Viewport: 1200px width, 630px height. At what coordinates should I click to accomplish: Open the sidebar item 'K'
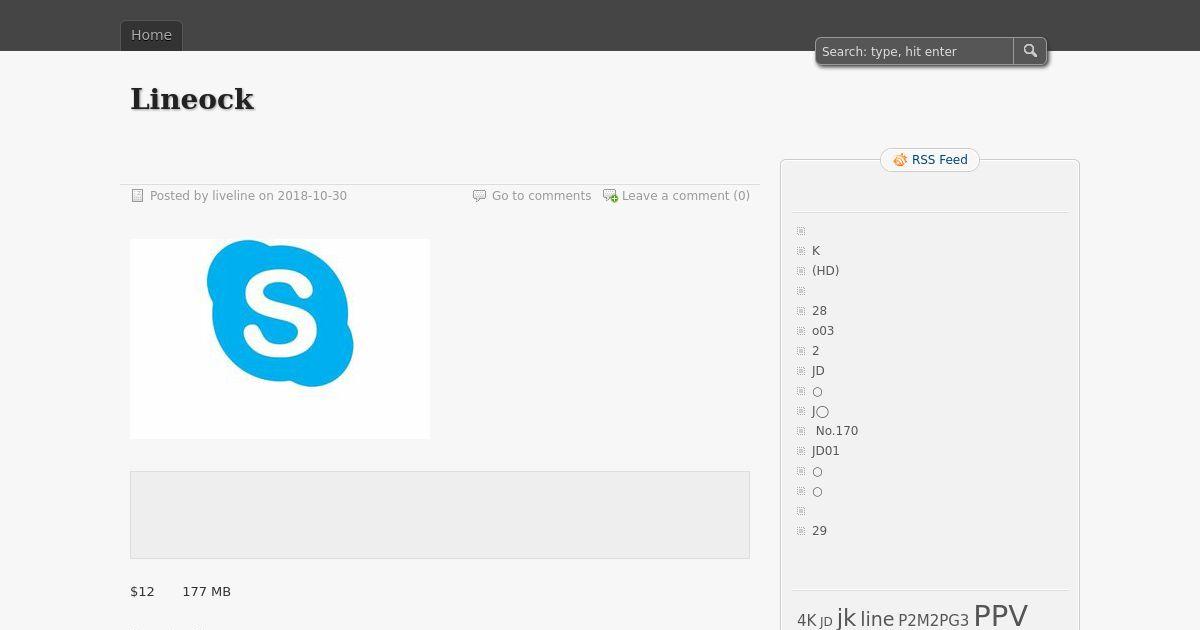816,251
